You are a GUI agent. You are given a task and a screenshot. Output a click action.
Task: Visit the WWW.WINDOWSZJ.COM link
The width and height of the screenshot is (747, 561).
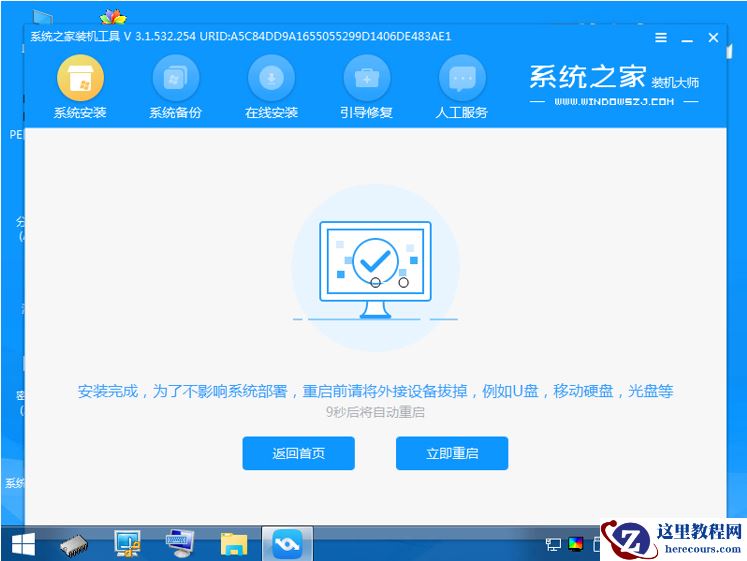[x=614, y=101]
